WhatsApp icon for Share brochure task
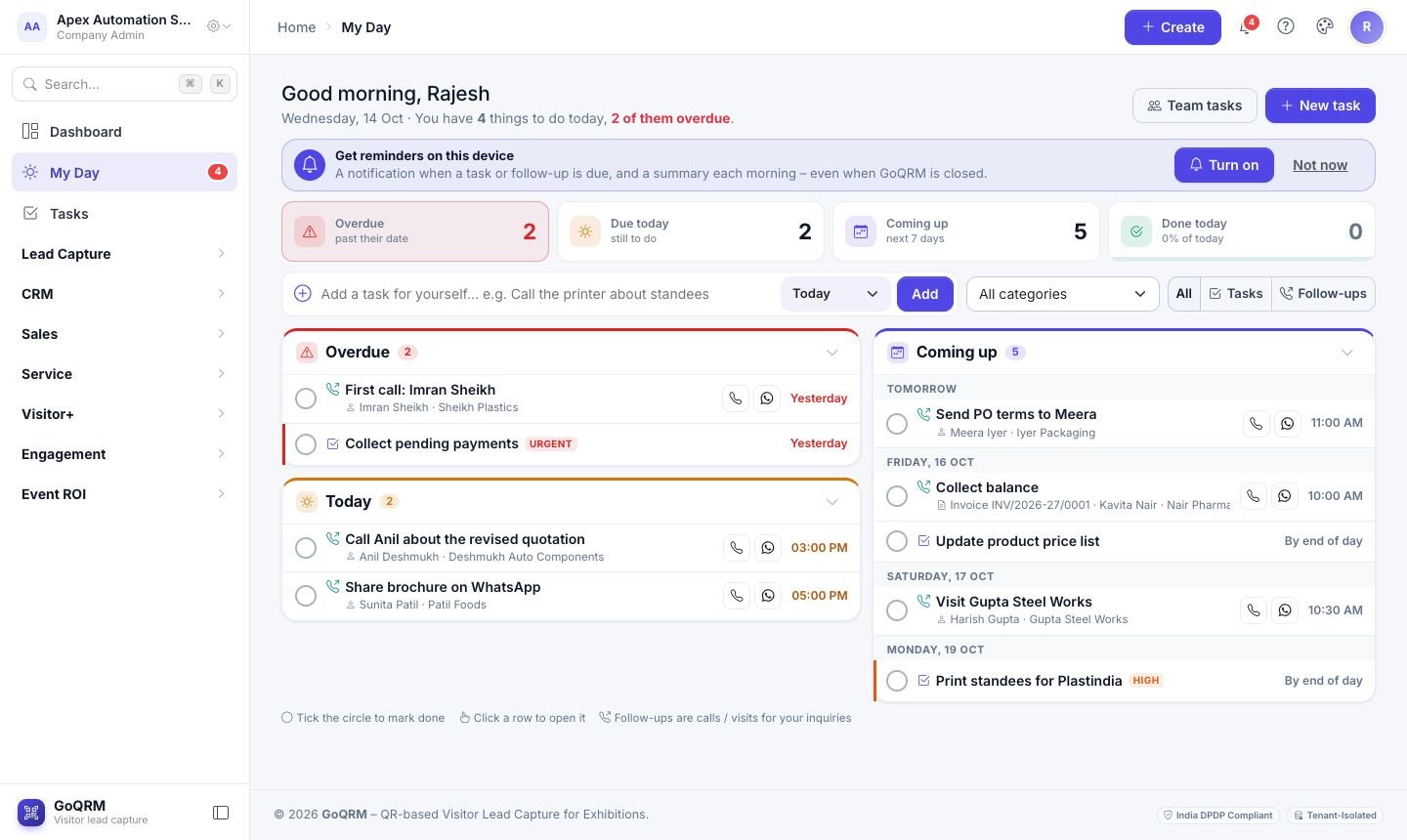Screen dimensions: 1407x840 [768, 596]
